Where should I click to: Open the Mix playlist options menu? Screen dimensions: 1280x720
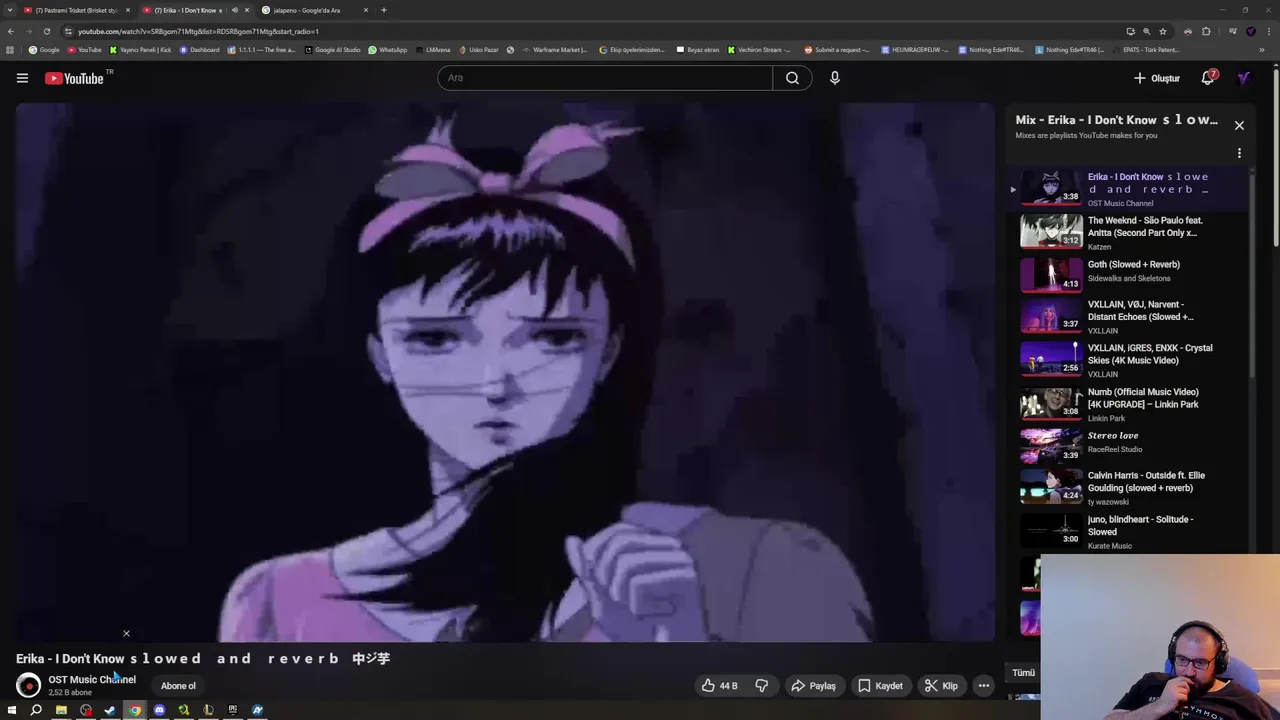pyautogui.click(x=1239, y=153)
